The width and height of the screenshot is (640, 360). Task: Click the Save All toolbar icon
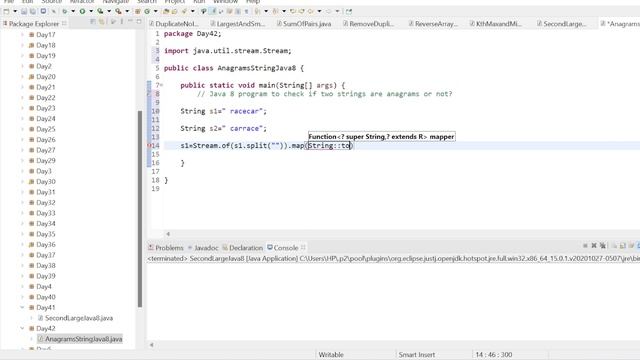[x=33, y=11]
